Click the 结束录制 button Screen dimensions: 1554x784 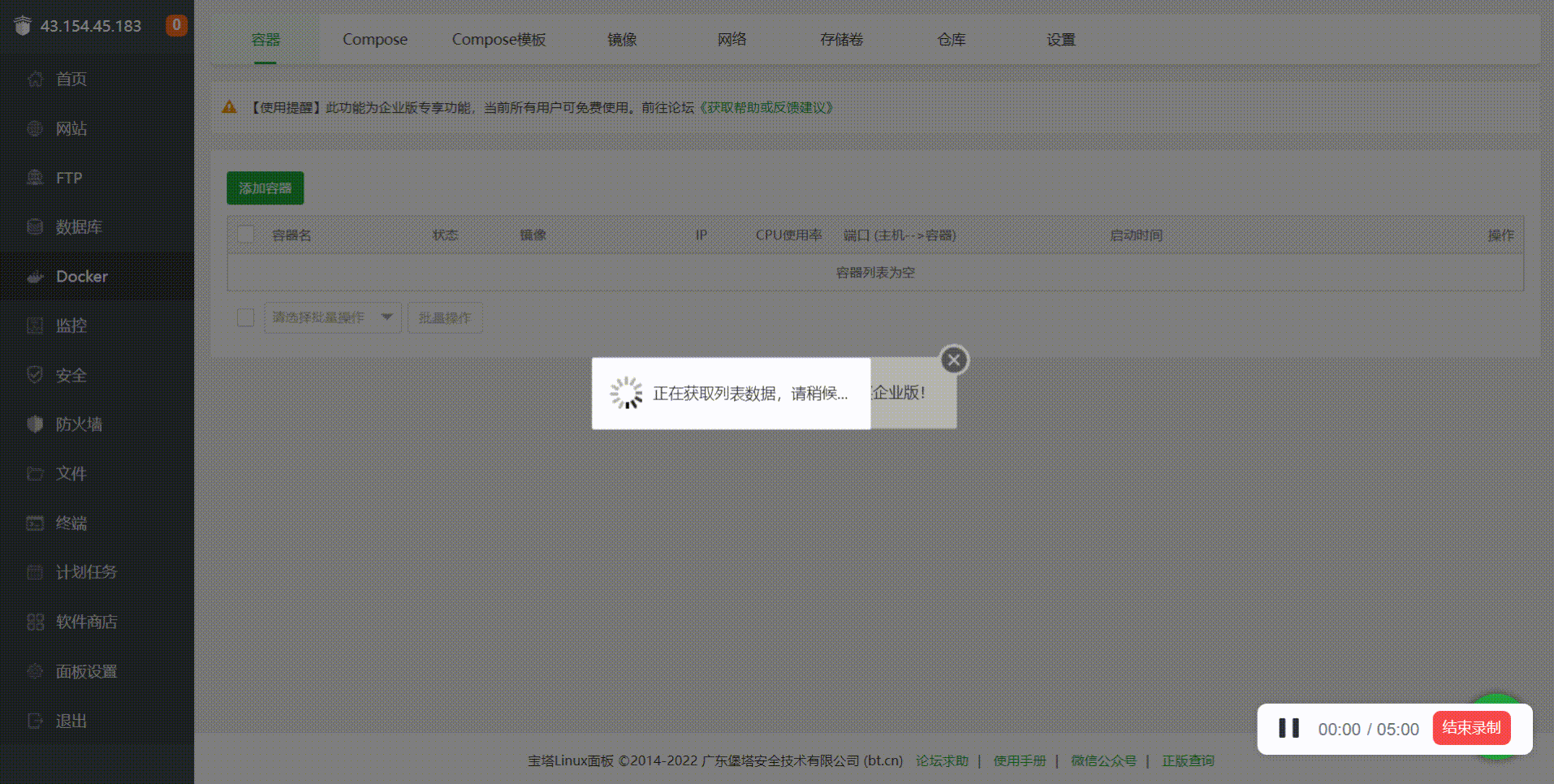click(1471, 728)
